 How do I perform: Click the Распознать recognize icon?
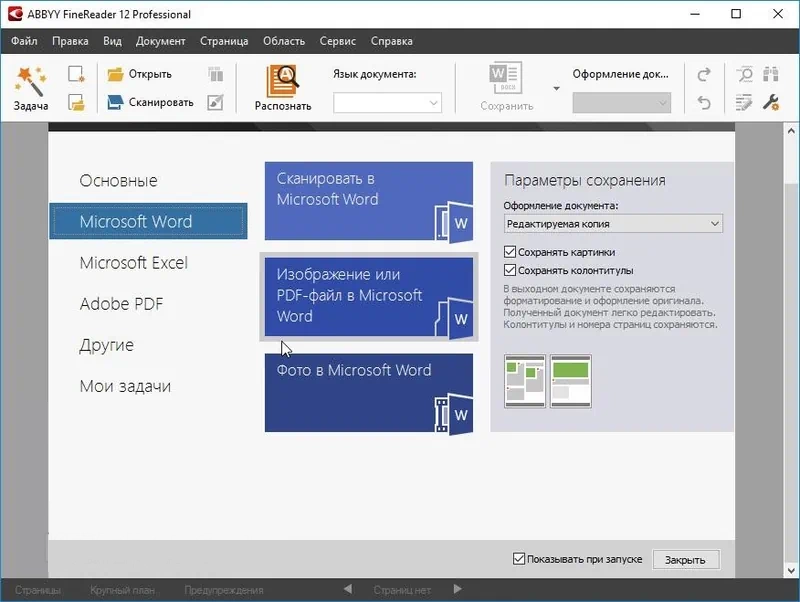[283, 80]
